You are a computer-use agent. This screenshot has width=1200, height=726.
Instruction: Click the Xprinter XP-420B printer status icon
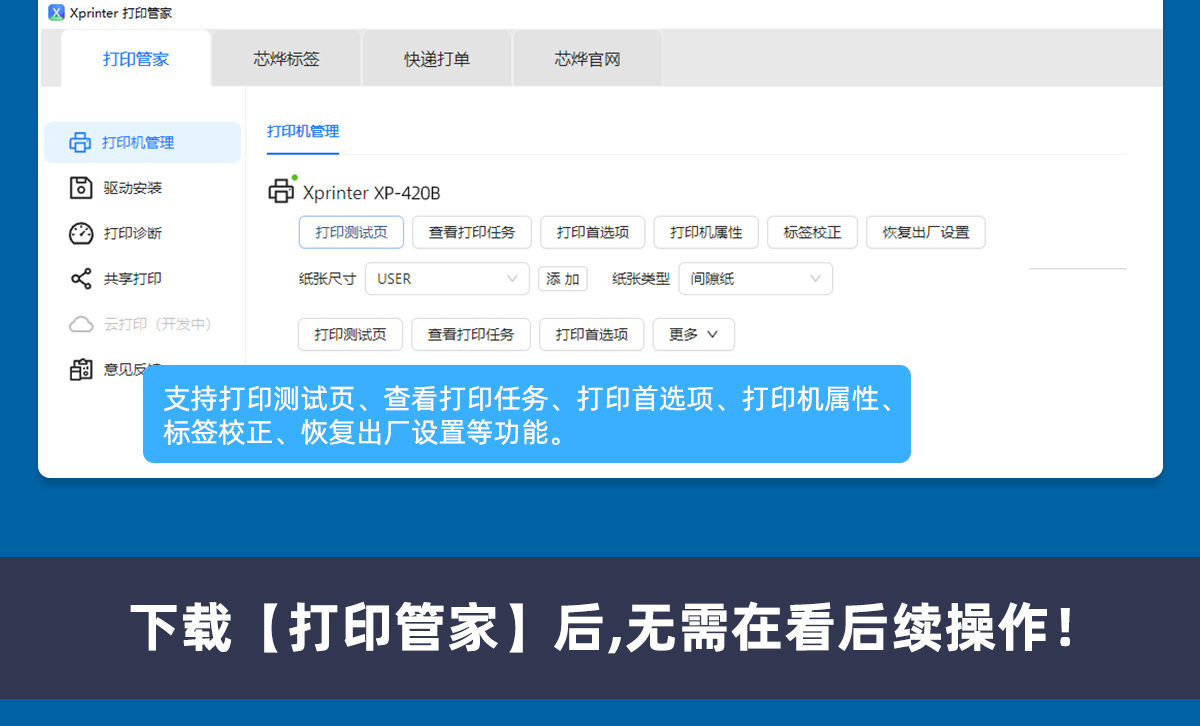click(x=282, y=191)
